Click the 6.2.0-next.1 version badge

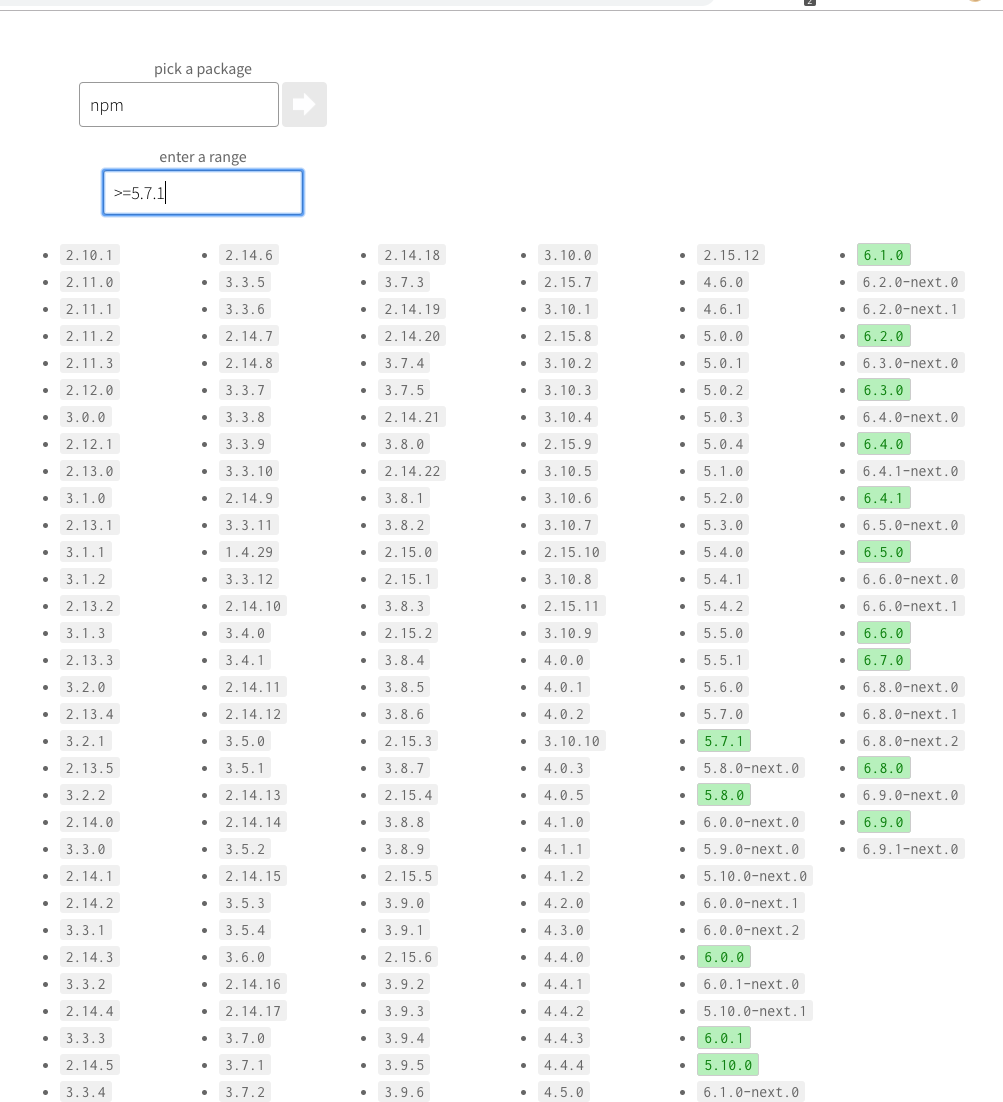pyautogui.click(x=910, y=309)
